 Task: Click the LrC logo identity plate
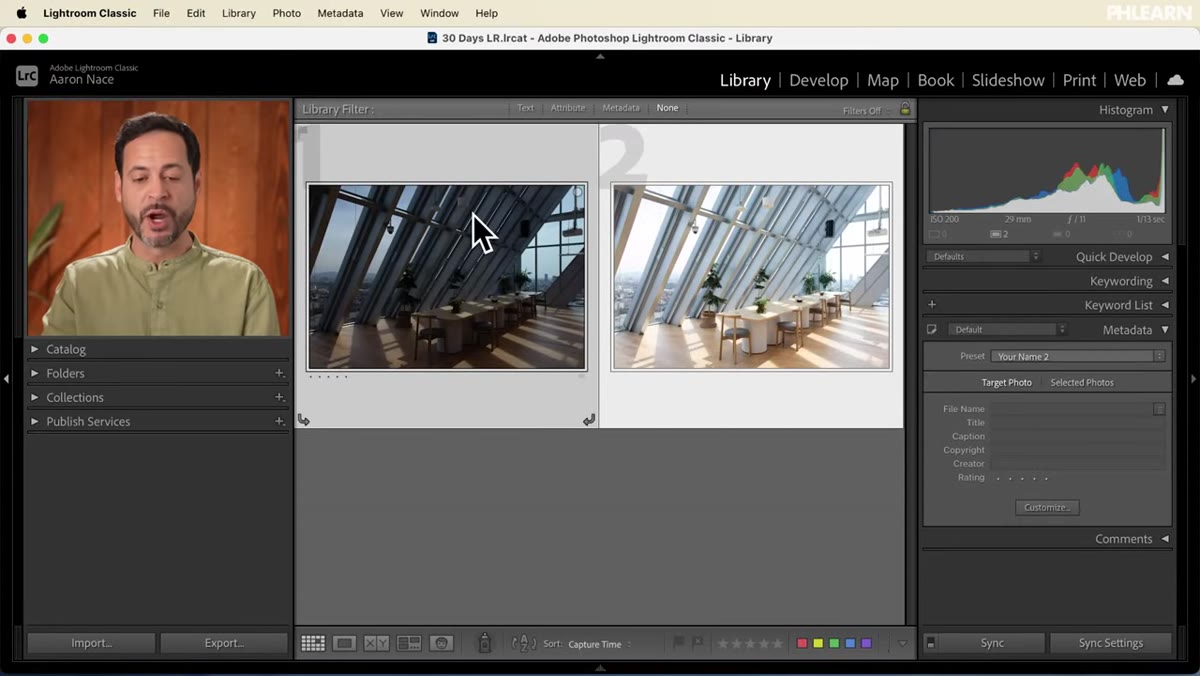tap(27, 75)
